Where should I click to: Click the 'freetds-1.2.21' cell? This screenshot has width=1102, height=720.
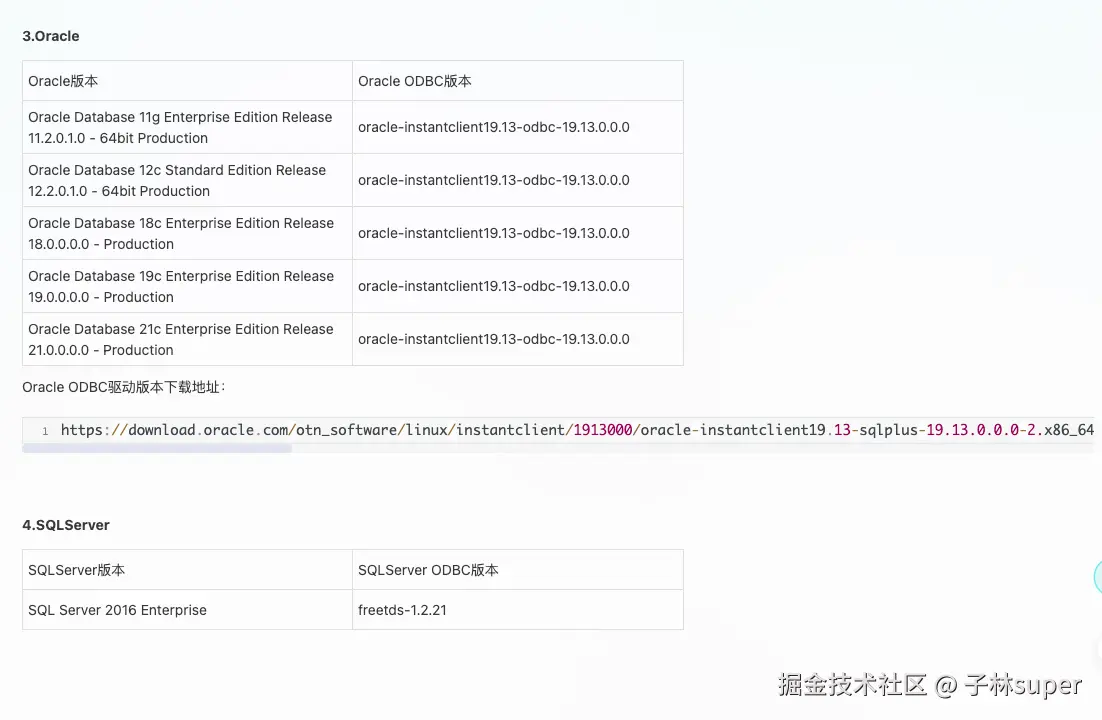[517, 610]
